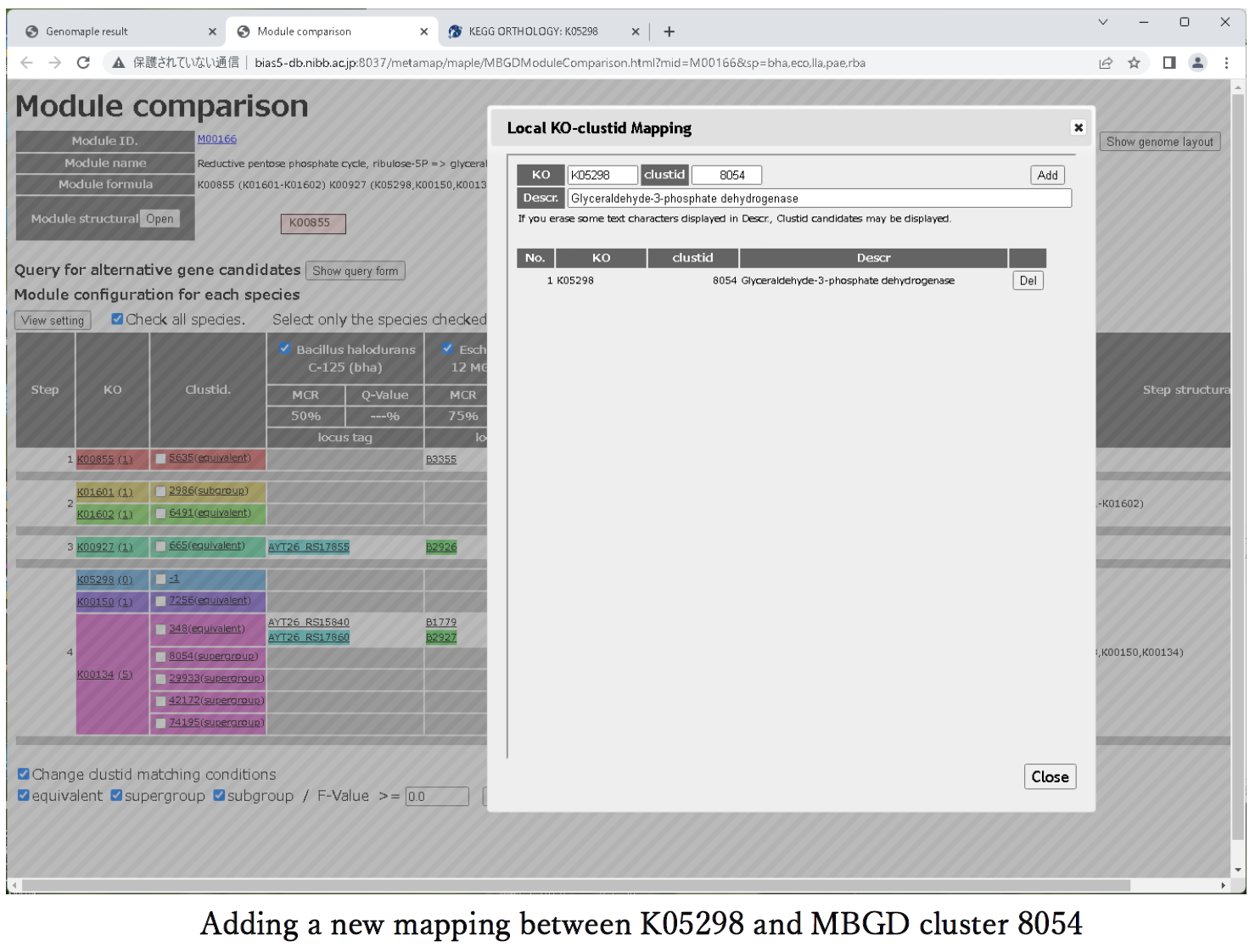
Task: Click the share page icon in address bar
Action: pos(1106,63)
